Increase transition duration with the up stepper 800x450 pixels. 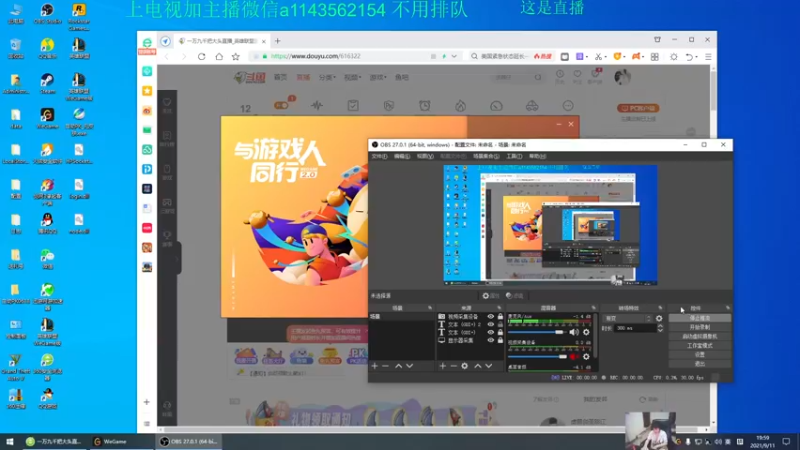point(660,327)
